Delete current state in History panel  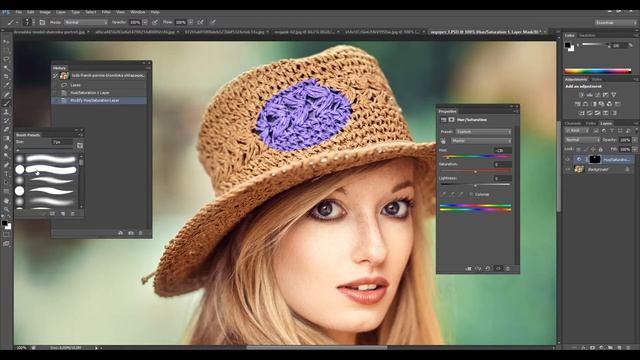point(141,233)
